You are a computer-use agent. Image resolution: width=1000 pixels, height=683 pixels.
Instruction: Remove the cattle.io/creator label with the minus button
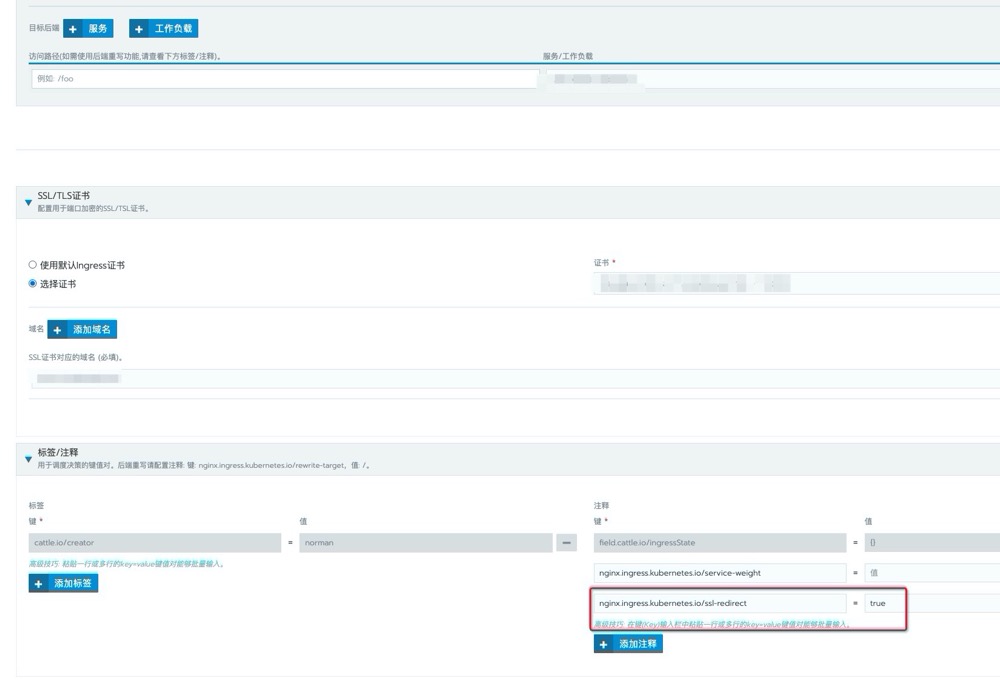[567, 543]
